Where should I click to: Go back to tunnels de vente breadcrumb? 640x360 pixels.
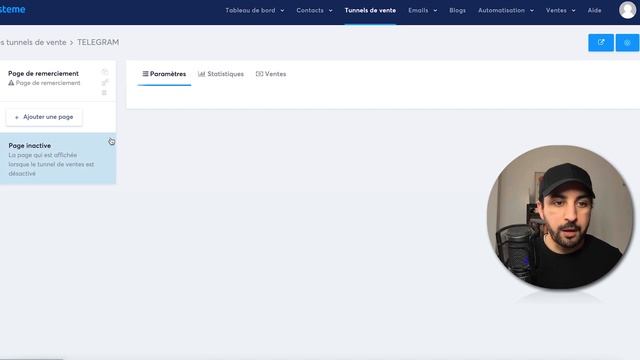coord(33,42)
